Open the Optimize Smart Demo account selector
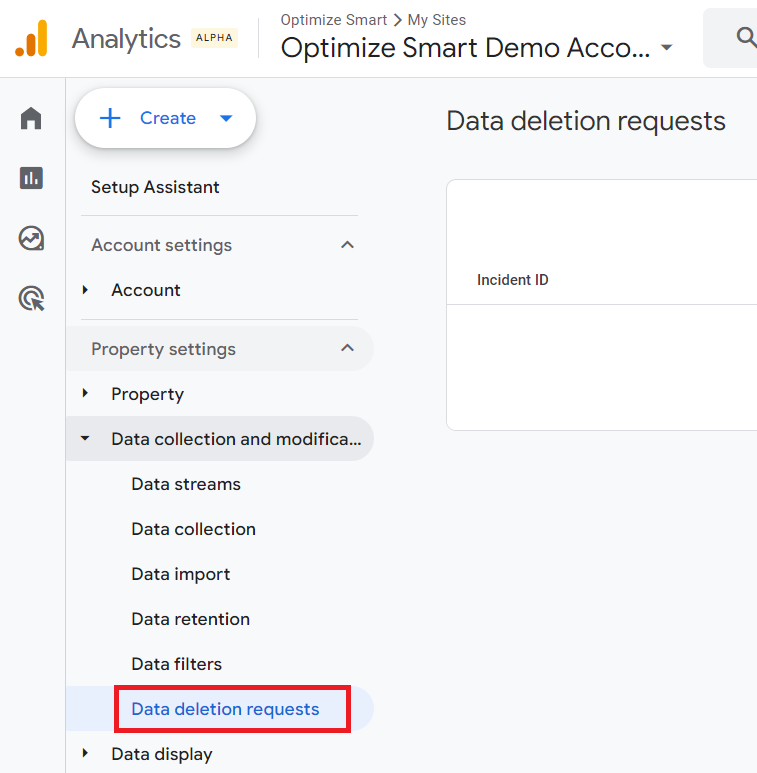The image size is (757, 773). click(x=476, y=48)
